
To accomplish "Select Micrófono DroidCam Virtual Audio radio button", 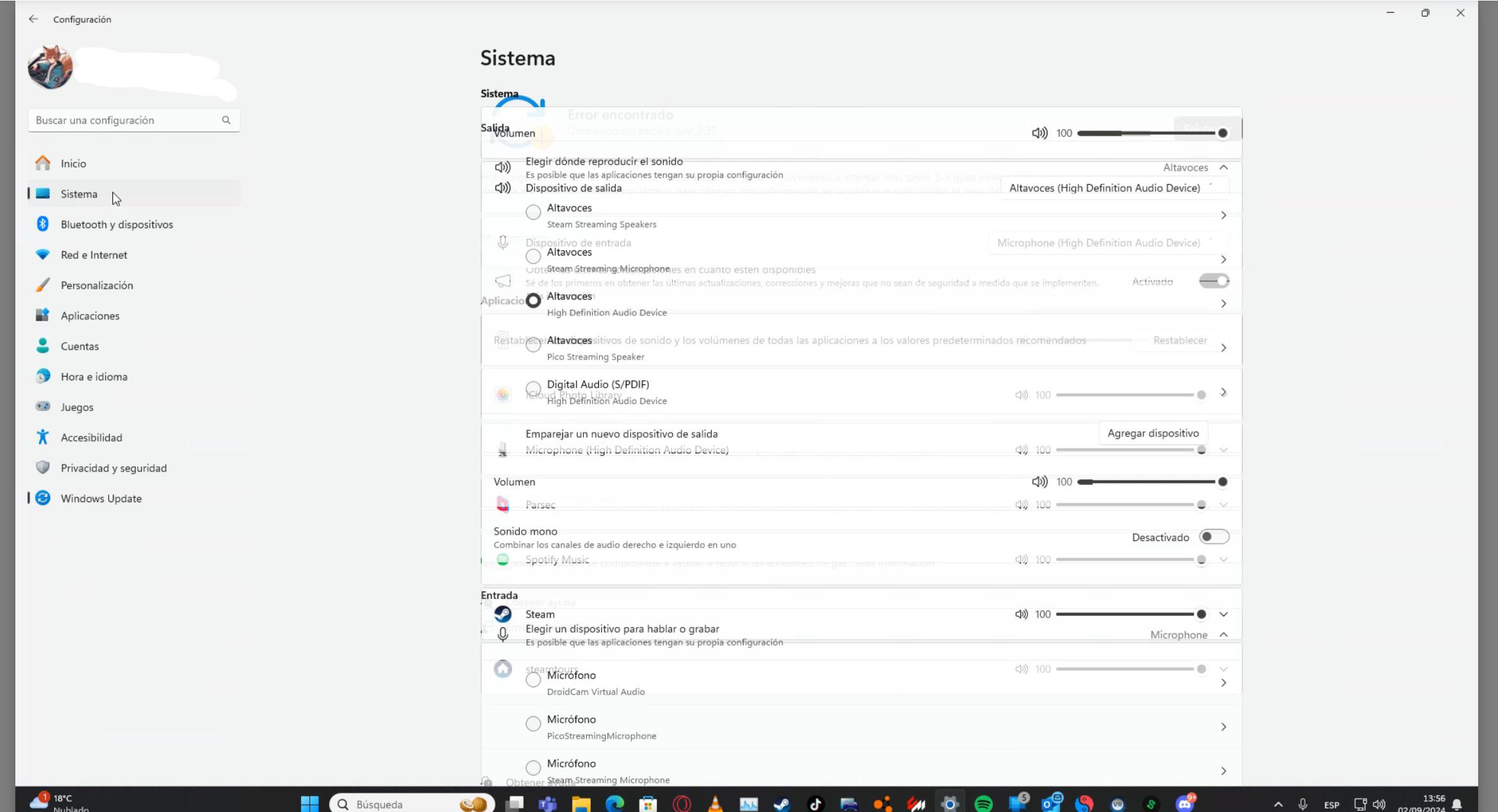I will [533, 679].
